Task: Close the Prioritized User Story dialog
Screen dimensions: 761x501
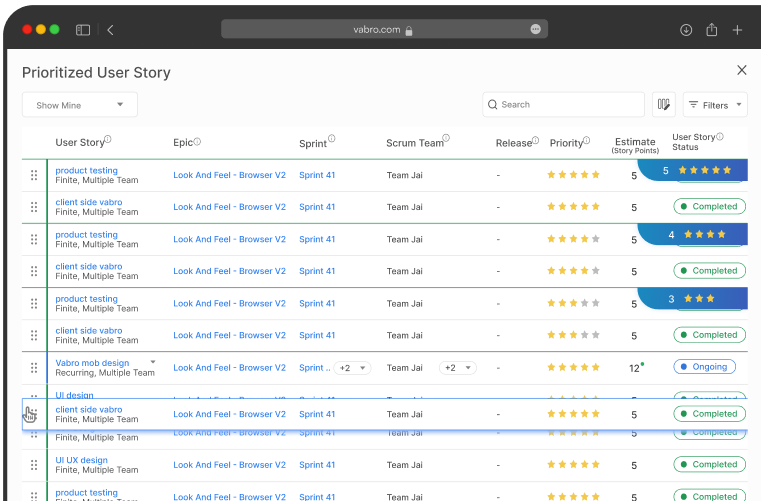Action: [741, 70]
